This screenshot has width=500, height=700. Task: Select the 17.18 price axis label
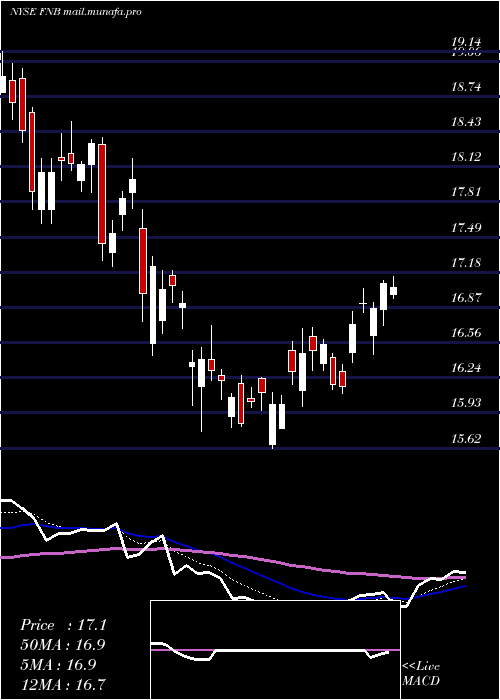point(466,262)
